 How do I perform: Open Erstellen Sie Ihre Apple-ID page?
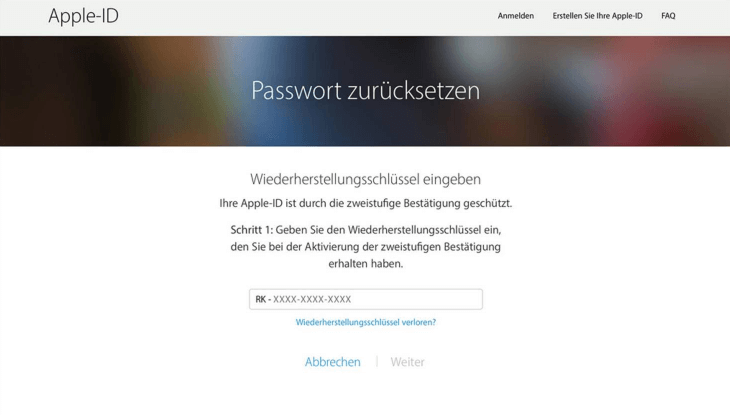597,16
